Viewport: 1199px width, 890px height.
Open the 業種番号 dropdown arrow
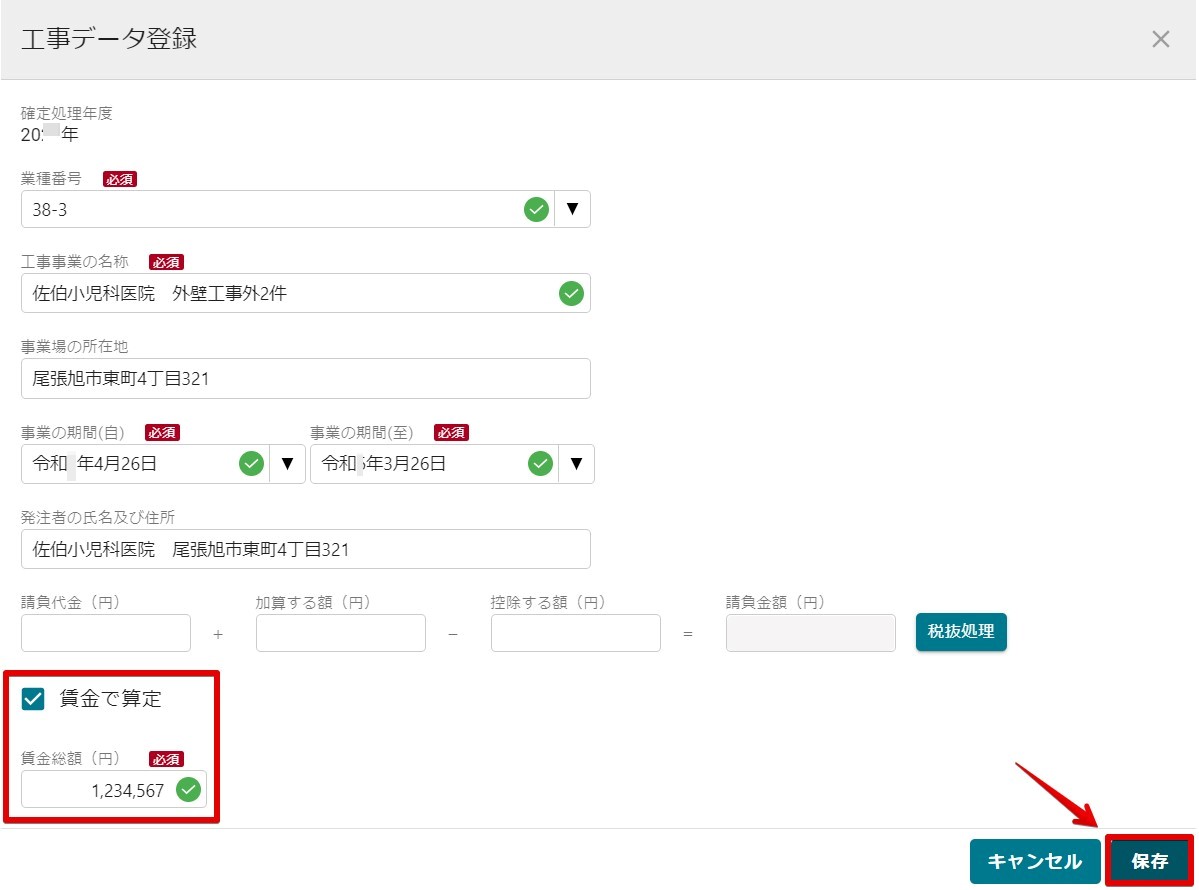[572, 209]
